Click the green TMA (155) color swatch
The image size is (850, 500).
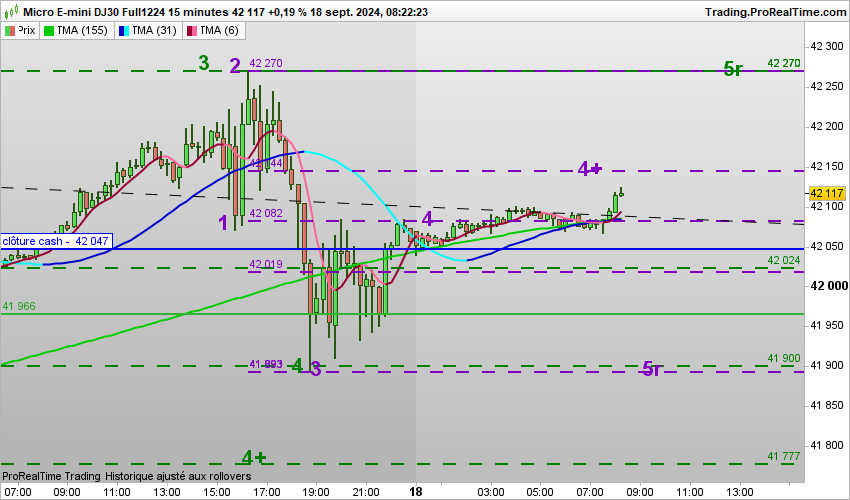pyautogui.click(x=49, y=31)
